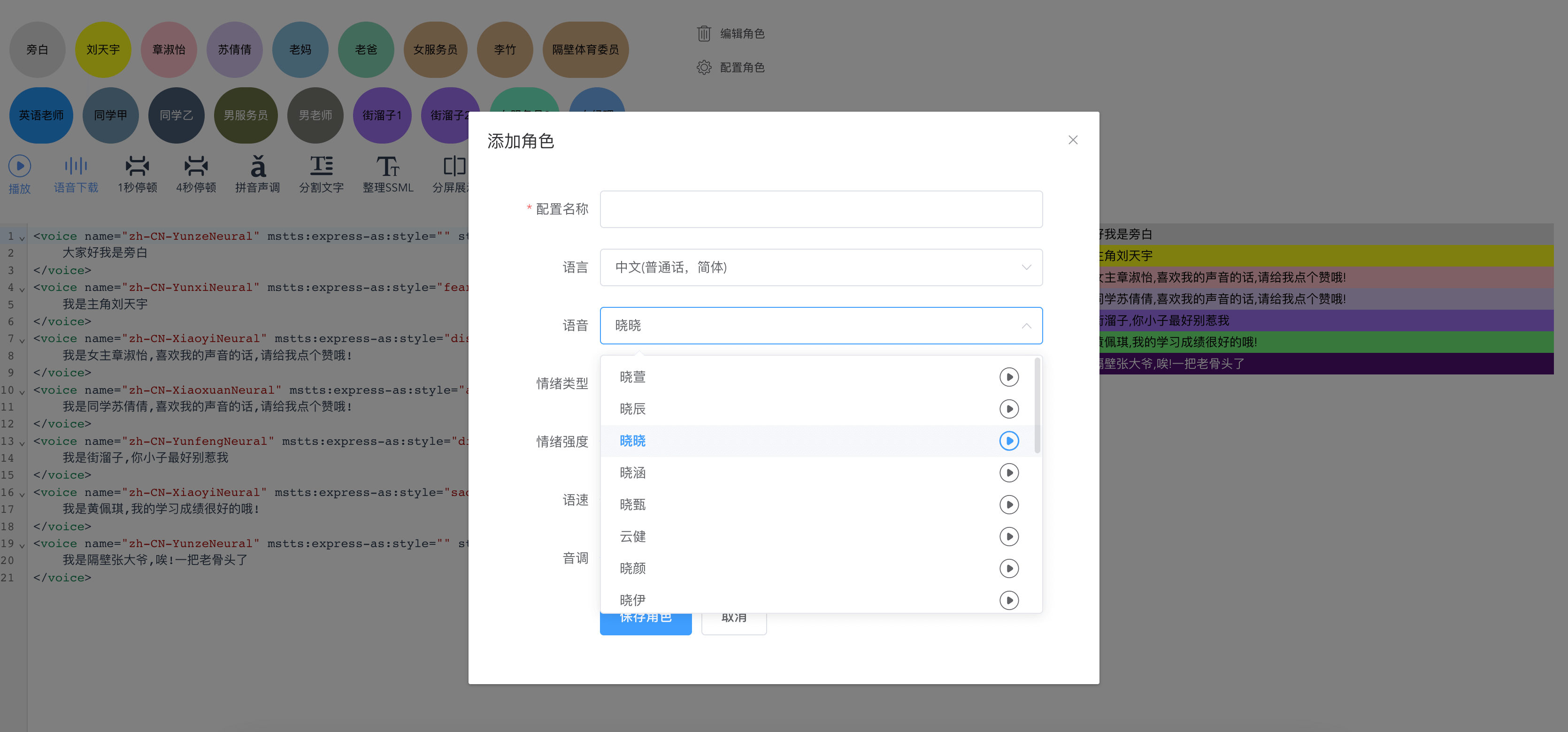Click the delete icon beside 编辑角色
Screen dimensions: 1568x732
(704, 33)
